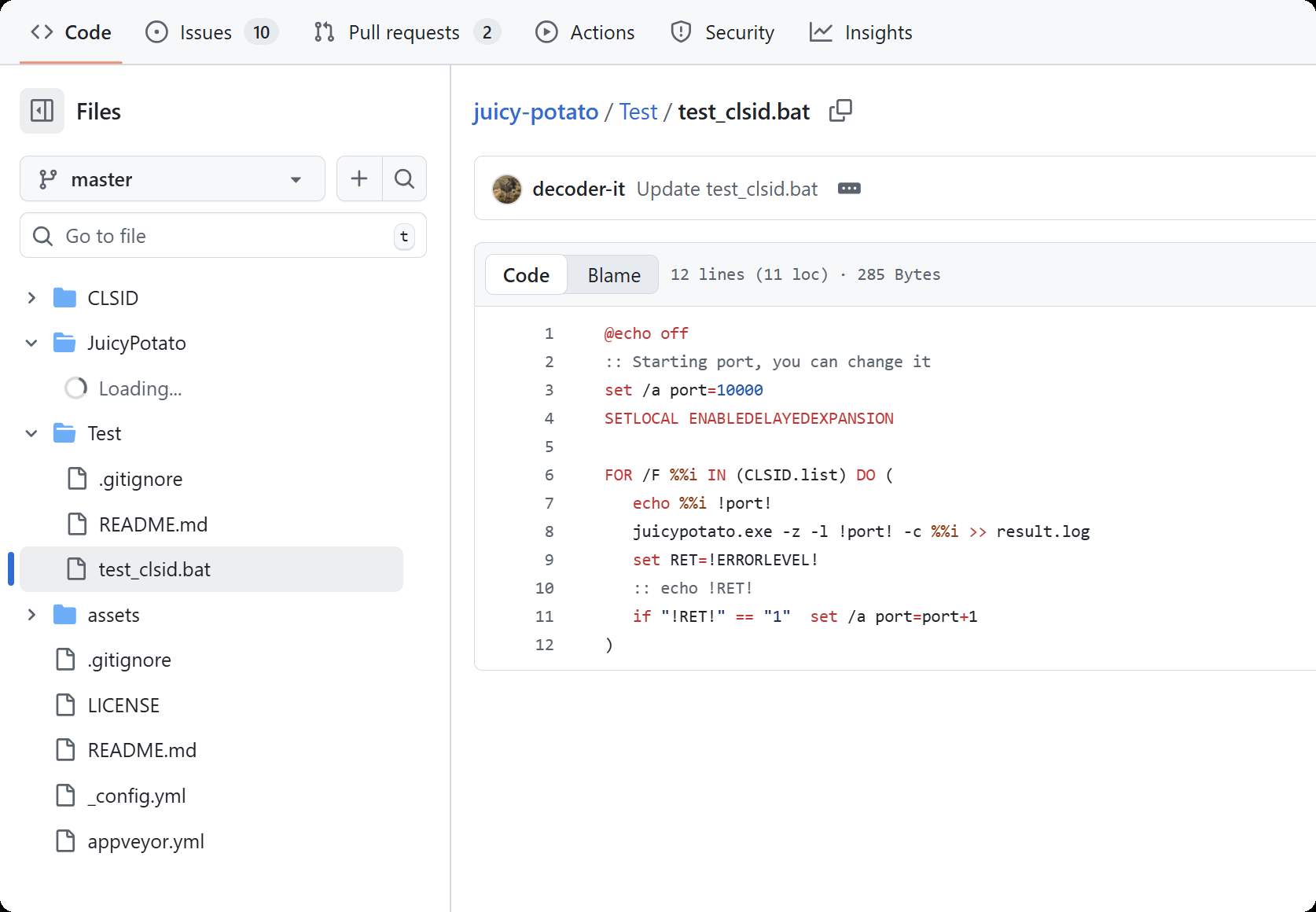Click the Security shield icon

tap(680, 32)
